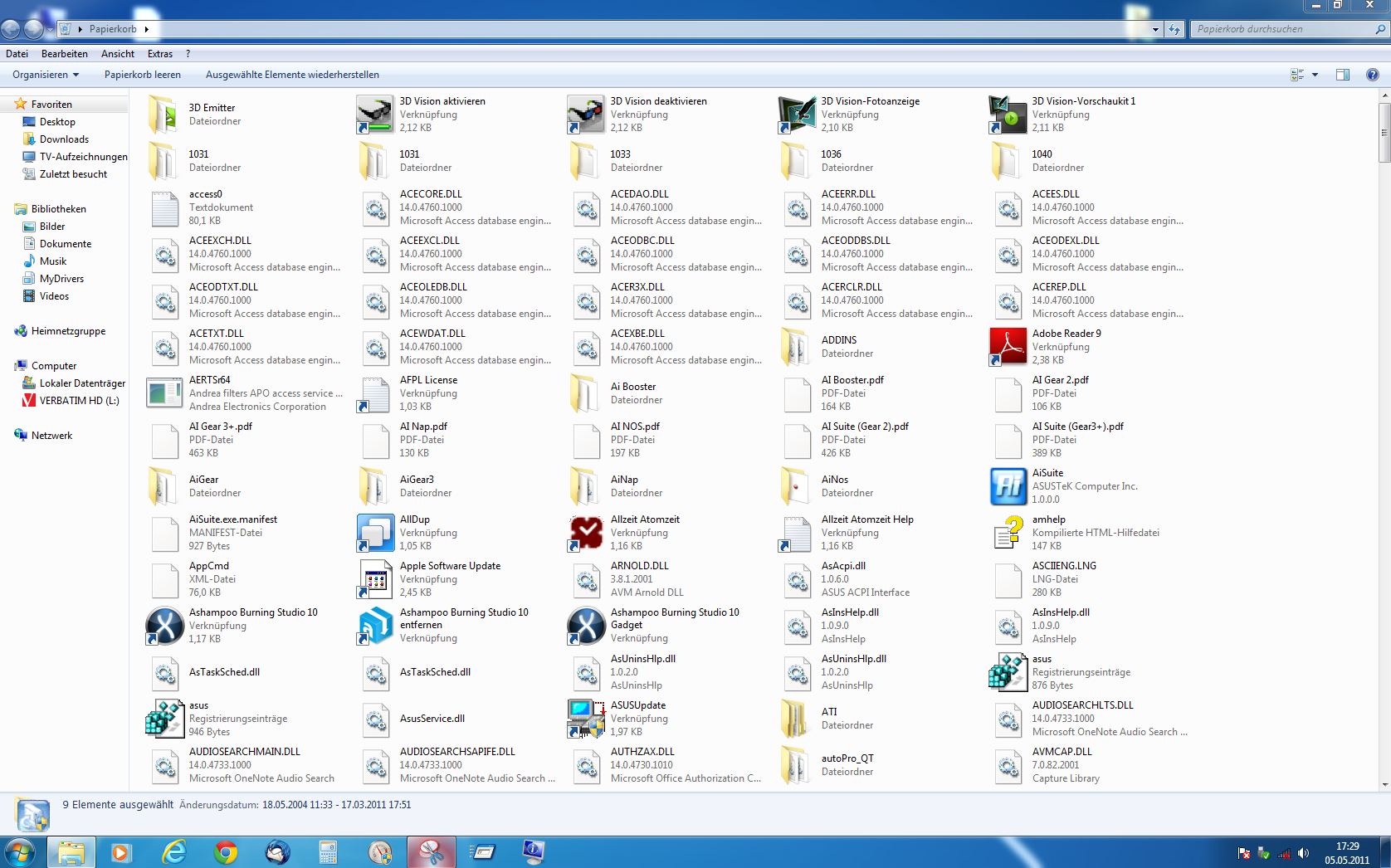Refresh the Papierkorb view

(1174, 29)
